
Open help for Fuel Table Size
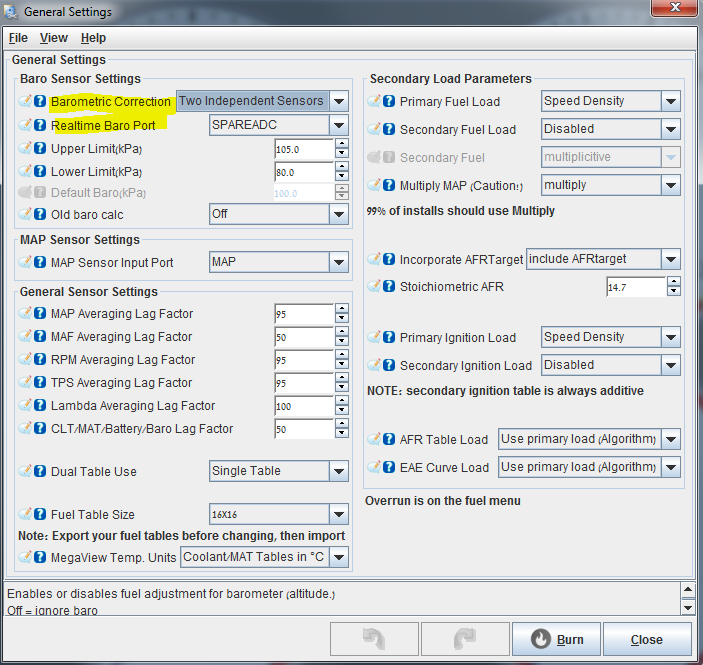click(x=40, y=514)
